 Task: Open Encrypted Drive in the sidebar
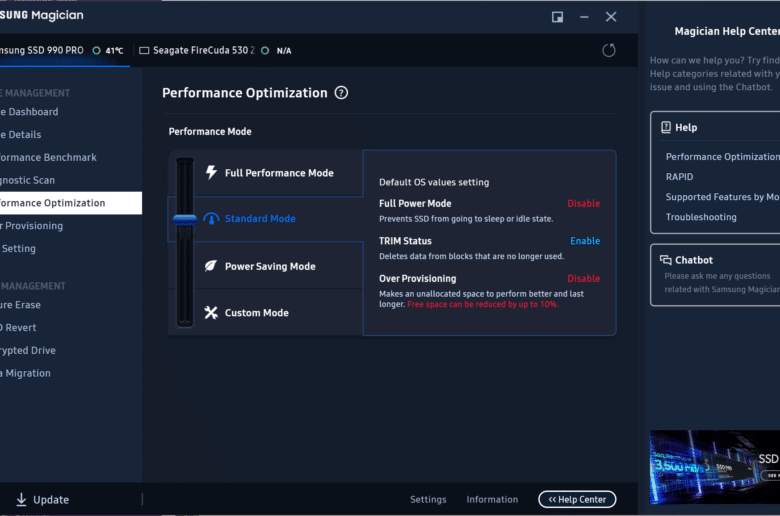tap(71, 351)
